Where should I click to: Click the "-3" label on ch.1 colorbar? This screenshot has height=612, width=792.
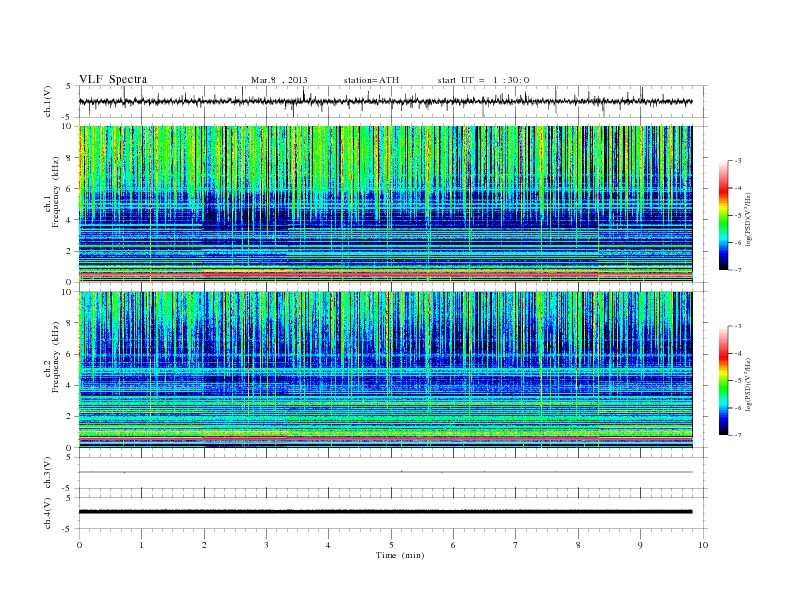pyautogui.click(x=738, y=161)
